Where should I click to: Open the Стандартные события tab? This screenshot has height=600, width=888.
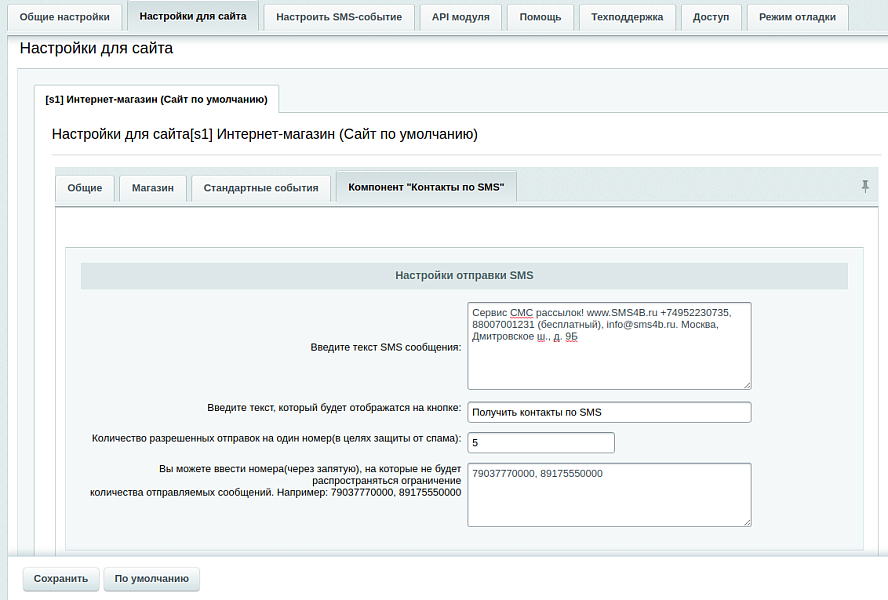point(261,188)
